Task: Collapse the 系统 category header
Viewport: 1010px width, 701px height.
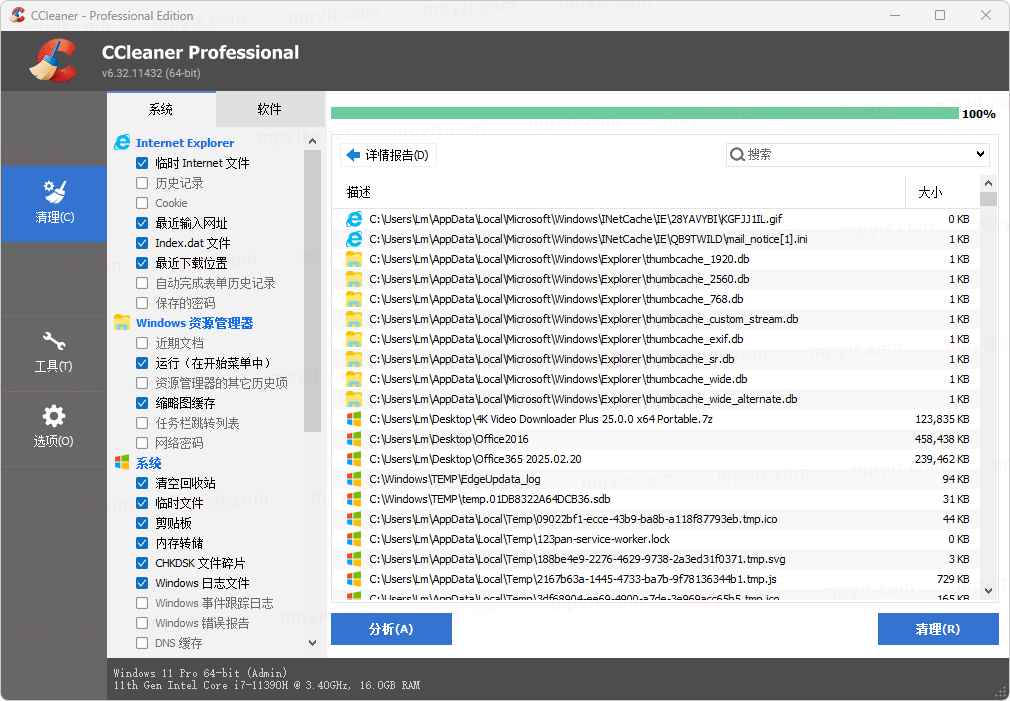Action: [x=149, y=463]
